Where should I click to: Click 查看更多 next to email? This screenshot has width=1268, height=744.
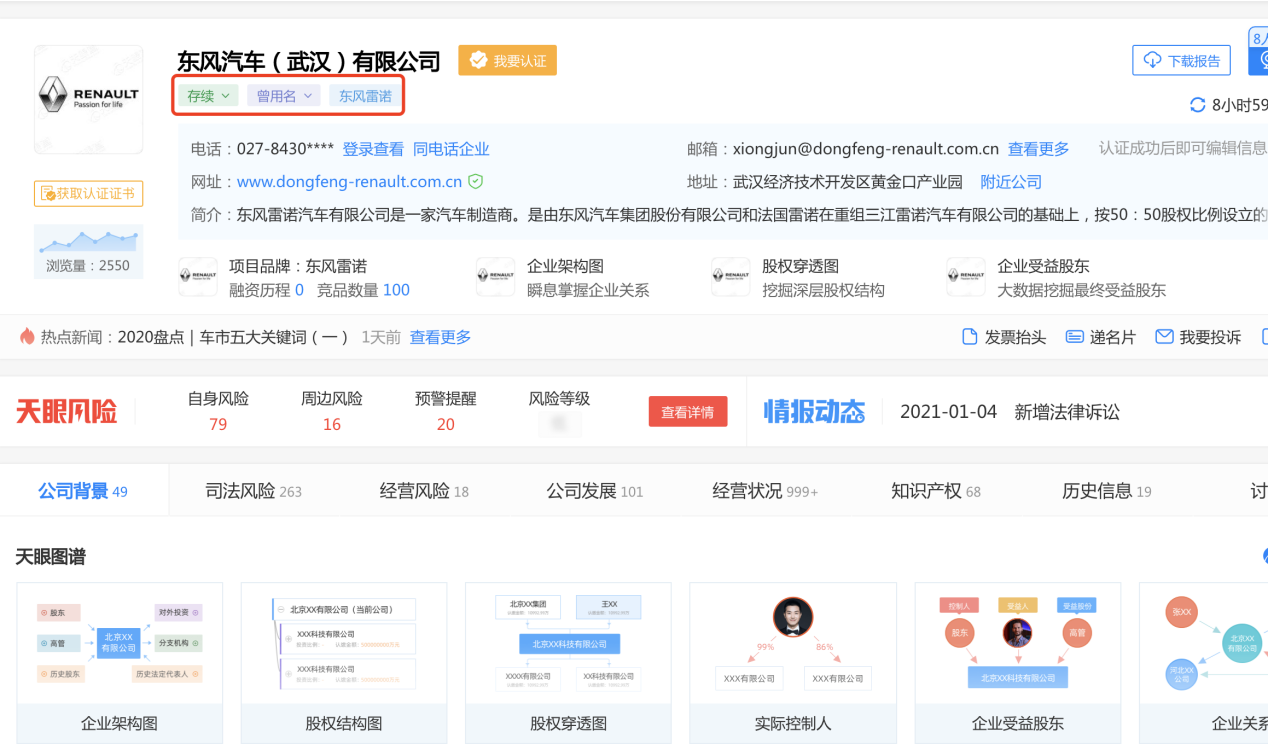1038,149
